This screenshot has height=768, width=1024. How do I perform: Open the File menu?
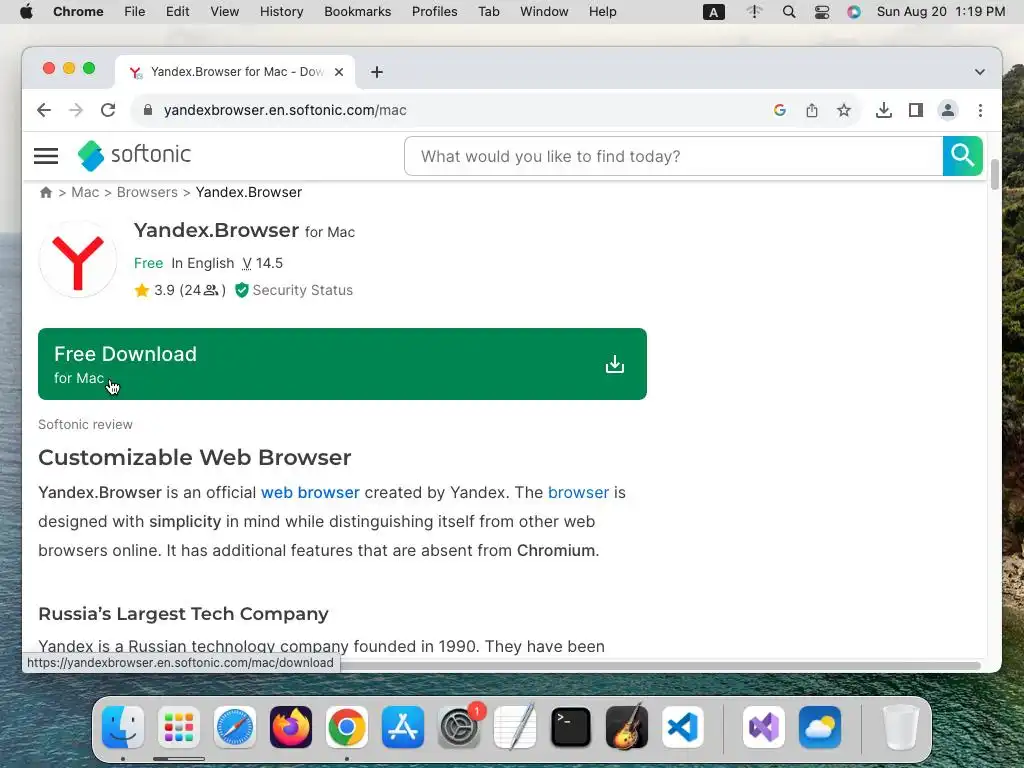(135, 12)
